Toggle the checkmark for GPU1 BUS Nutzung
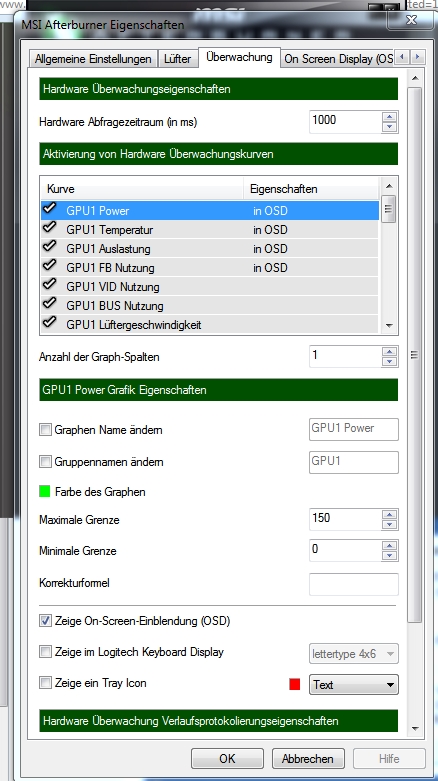The width and height of the screenshot is (438, 781). click(49, 303)
